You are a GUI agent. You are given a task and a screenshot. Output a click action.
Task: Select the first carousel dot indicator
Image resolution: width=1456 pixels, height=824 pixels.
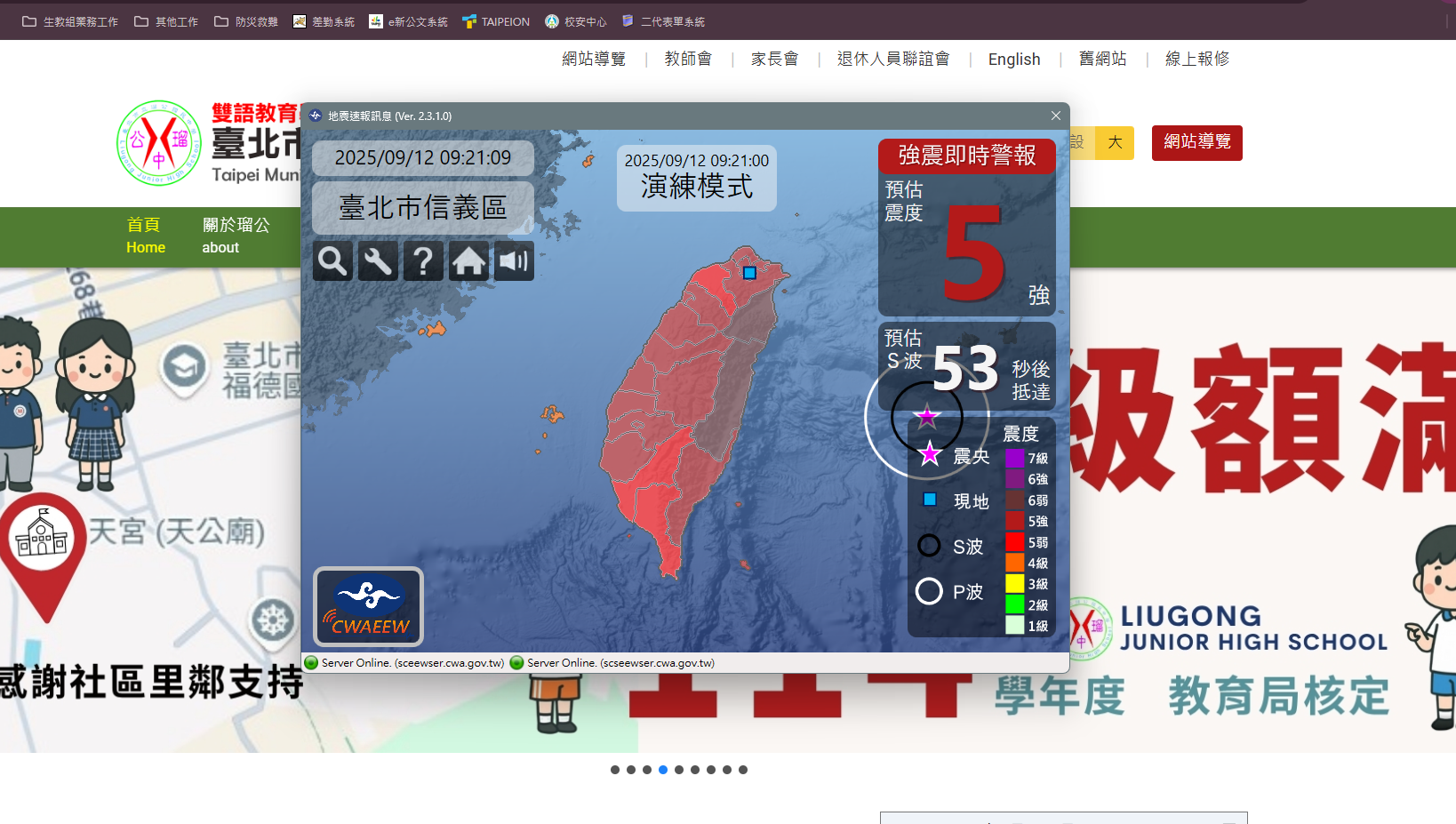pyautogui.click(x=615, y=770)
